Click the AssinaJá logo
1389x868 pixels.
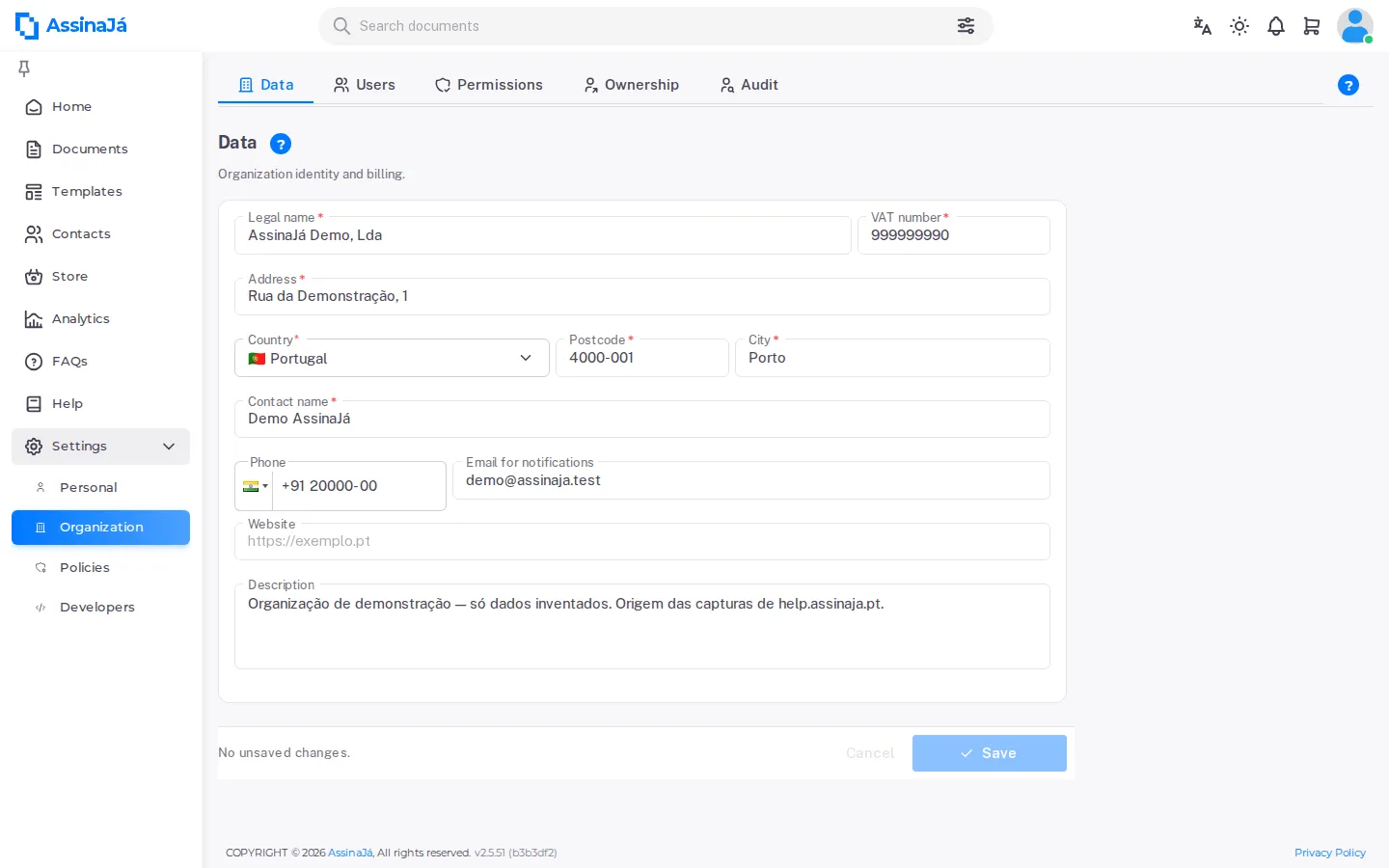(x=71, y=26)
